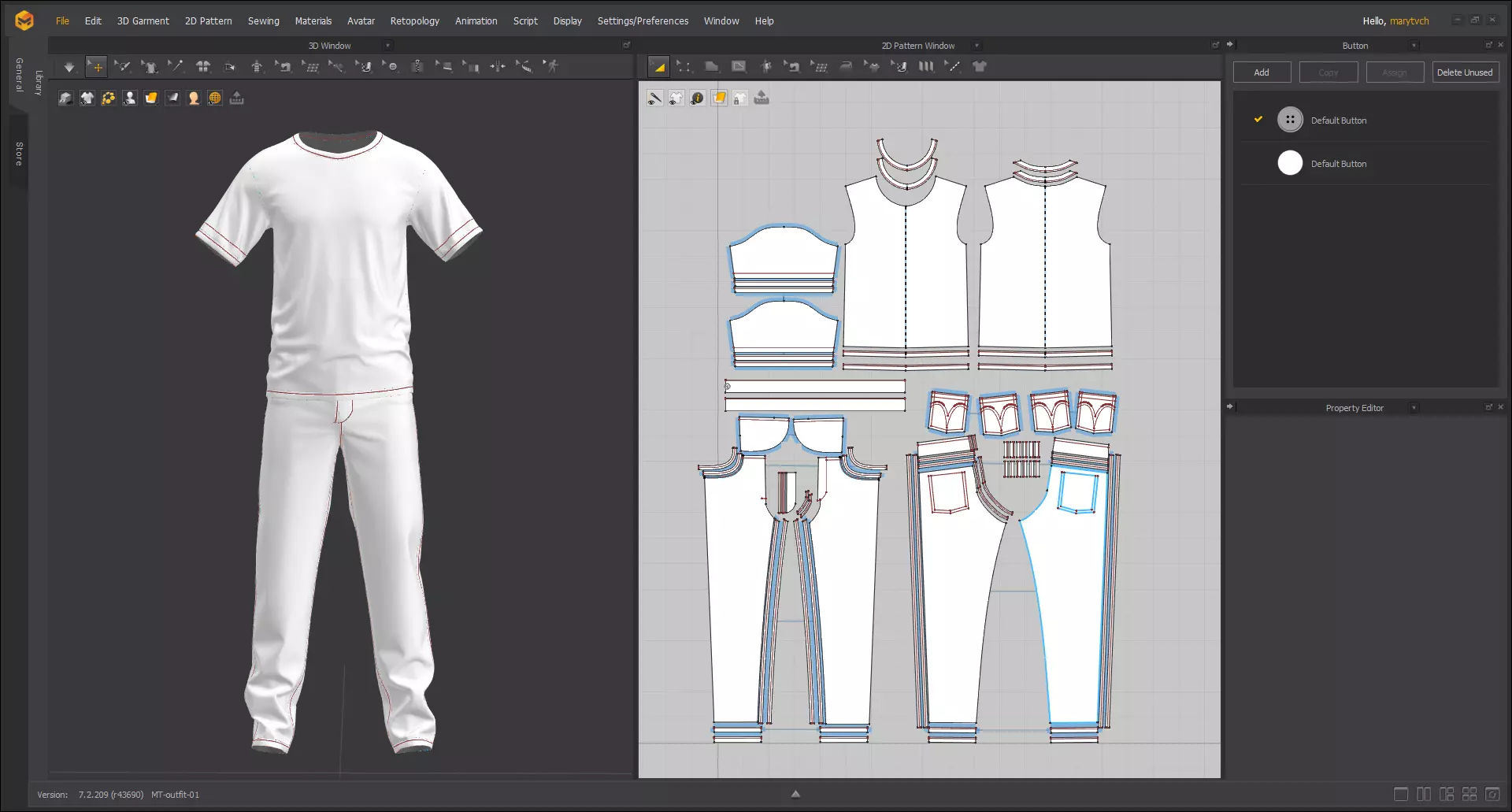The height and width of the screenshot is (812, 1512).
Task: Toggle garment display shirt icon in 3D window
Action: pos(87,98)
